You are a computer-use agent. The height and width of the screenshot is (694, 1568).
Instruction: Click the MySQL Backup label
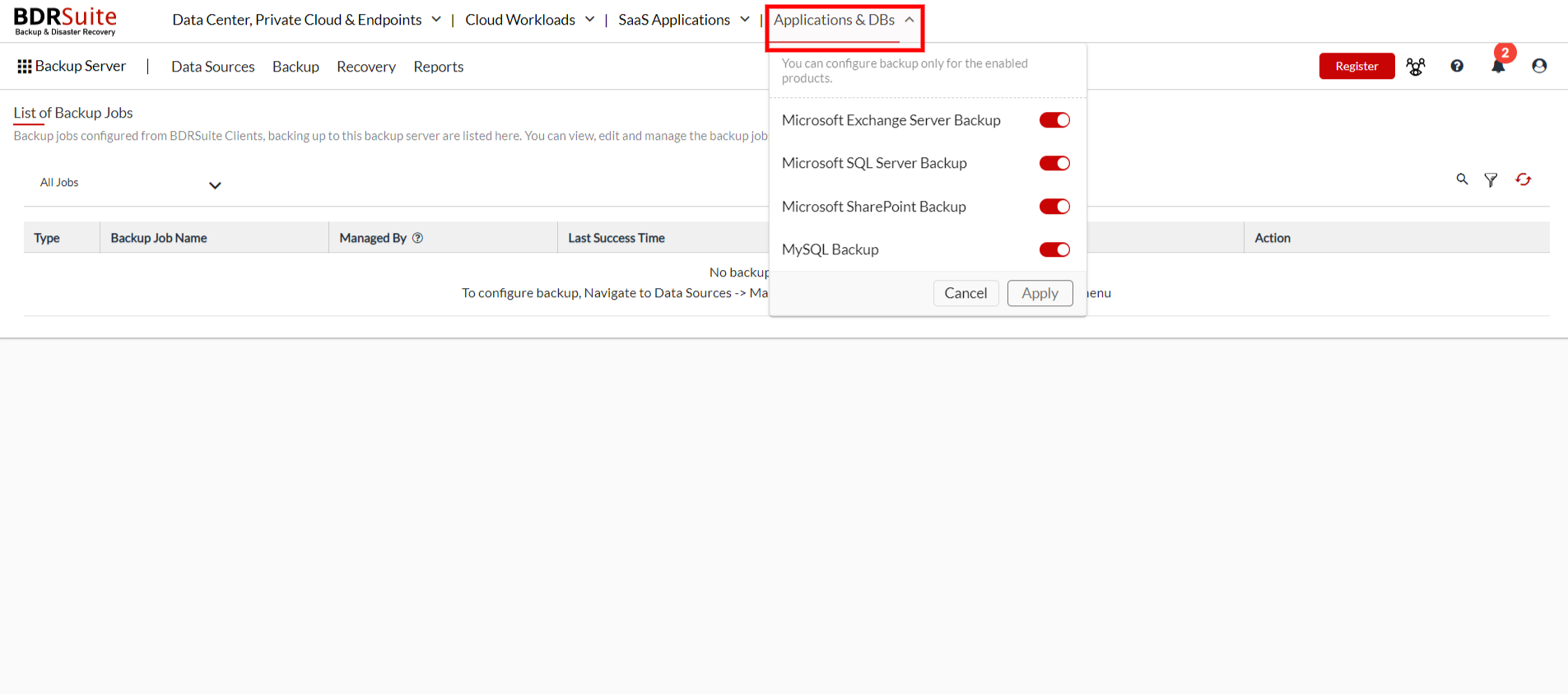click(x=831, y=249)
